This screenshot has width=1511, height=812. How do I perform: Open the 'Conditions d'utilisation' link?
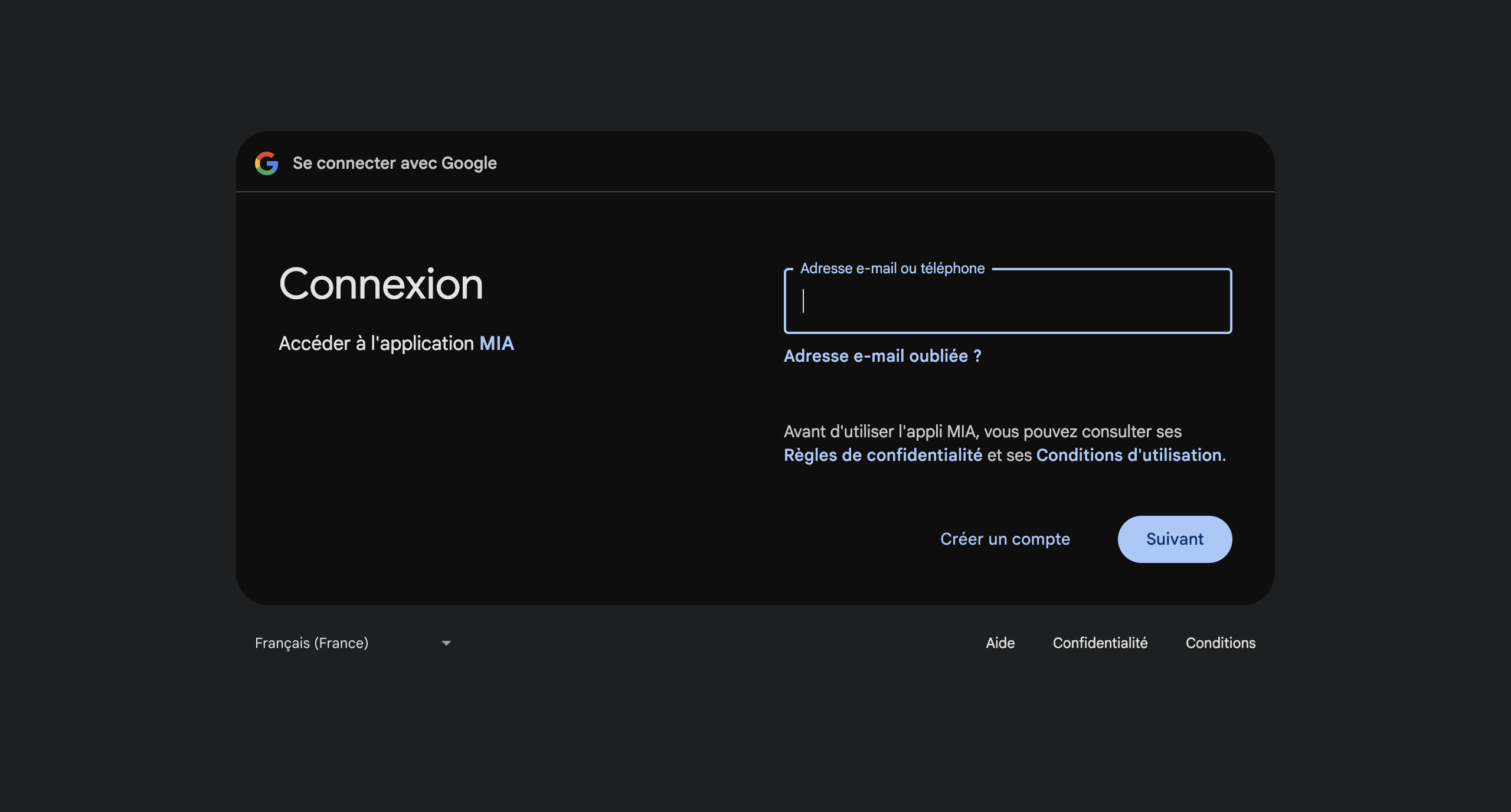click(x=1129, y=455)
